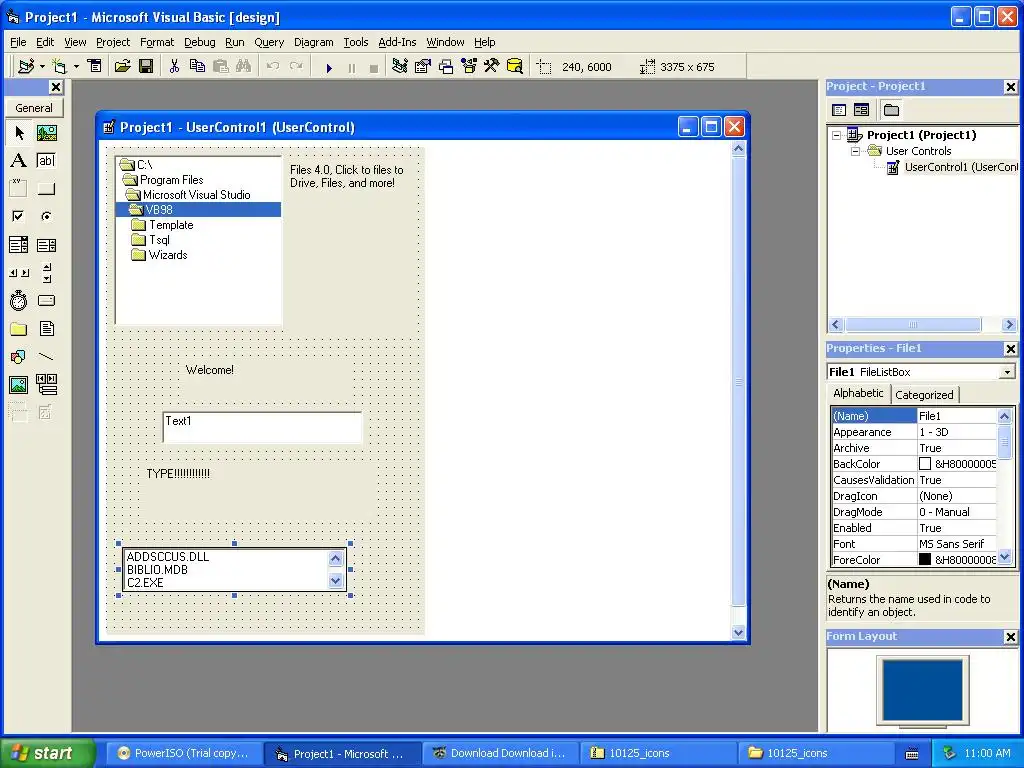Click the Copy toolbar icon
Viewport: 1024px width, 768px height.
click(197, 66)
